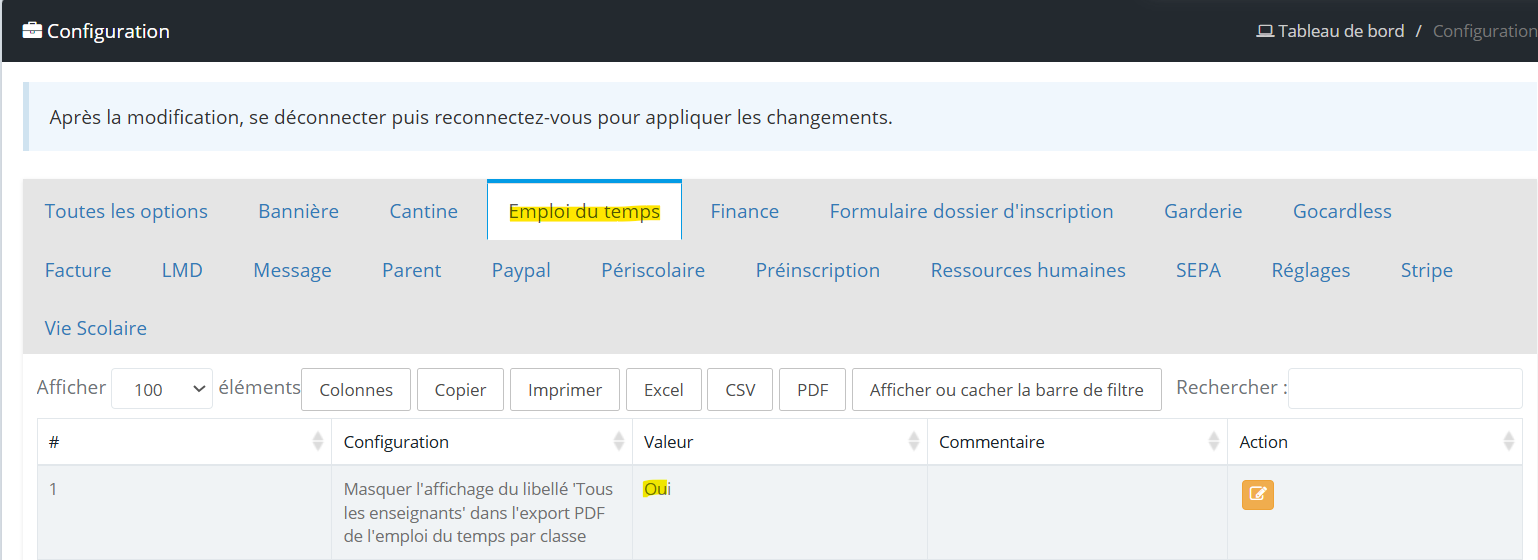Export the table with the Excel button
Viewport: 1538px width, 560px height.
[x=663, y=389]
